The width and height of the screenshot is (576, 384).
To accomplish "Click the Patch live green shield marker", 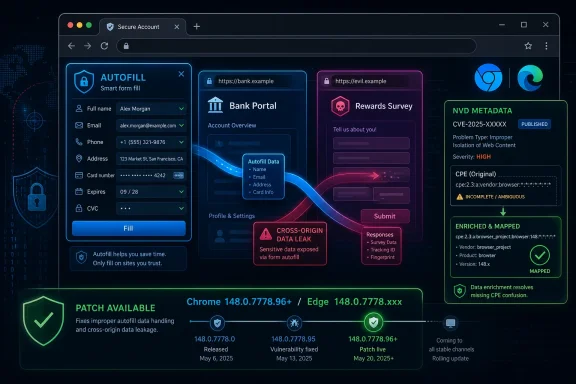I will click(x=373, y=322).
